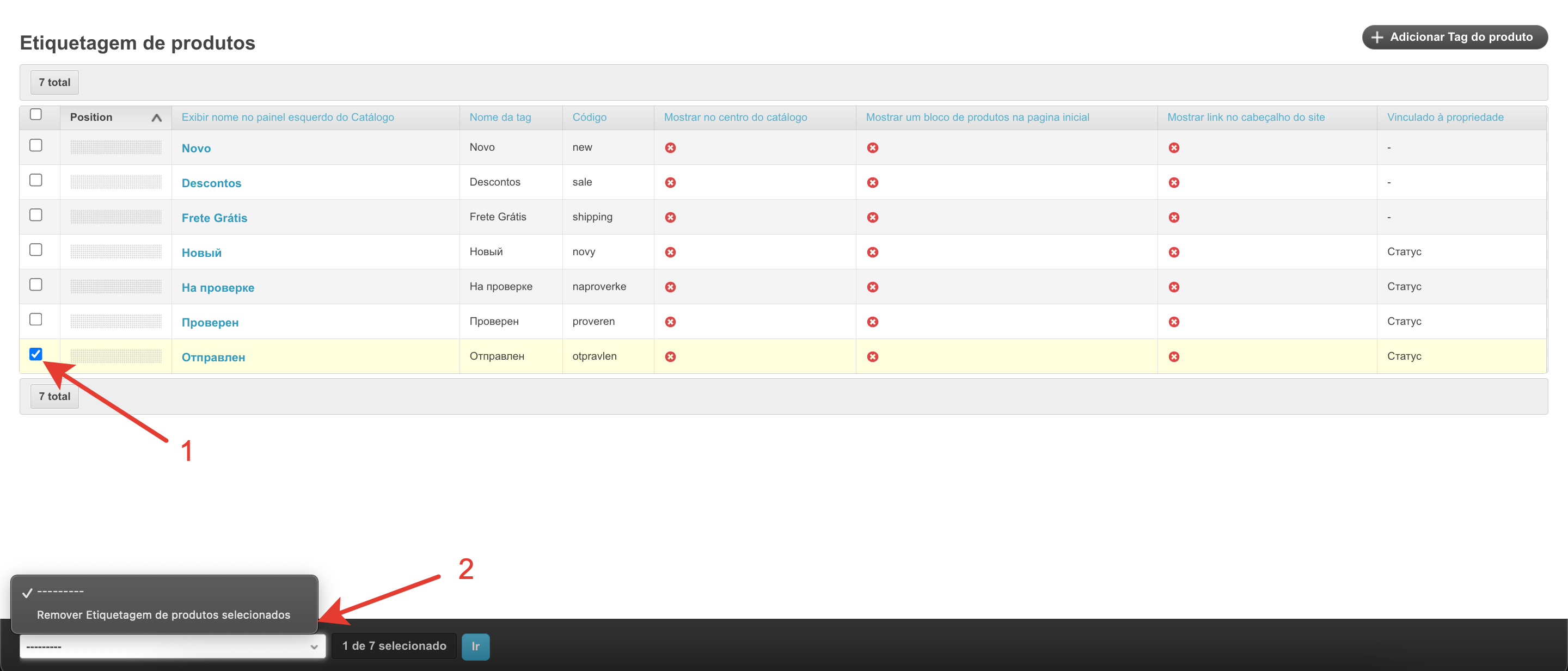This screenshot has height=671, width=1568.
Task: Click red X in catalog center column for Отправлен
Action: click(670, 356)
